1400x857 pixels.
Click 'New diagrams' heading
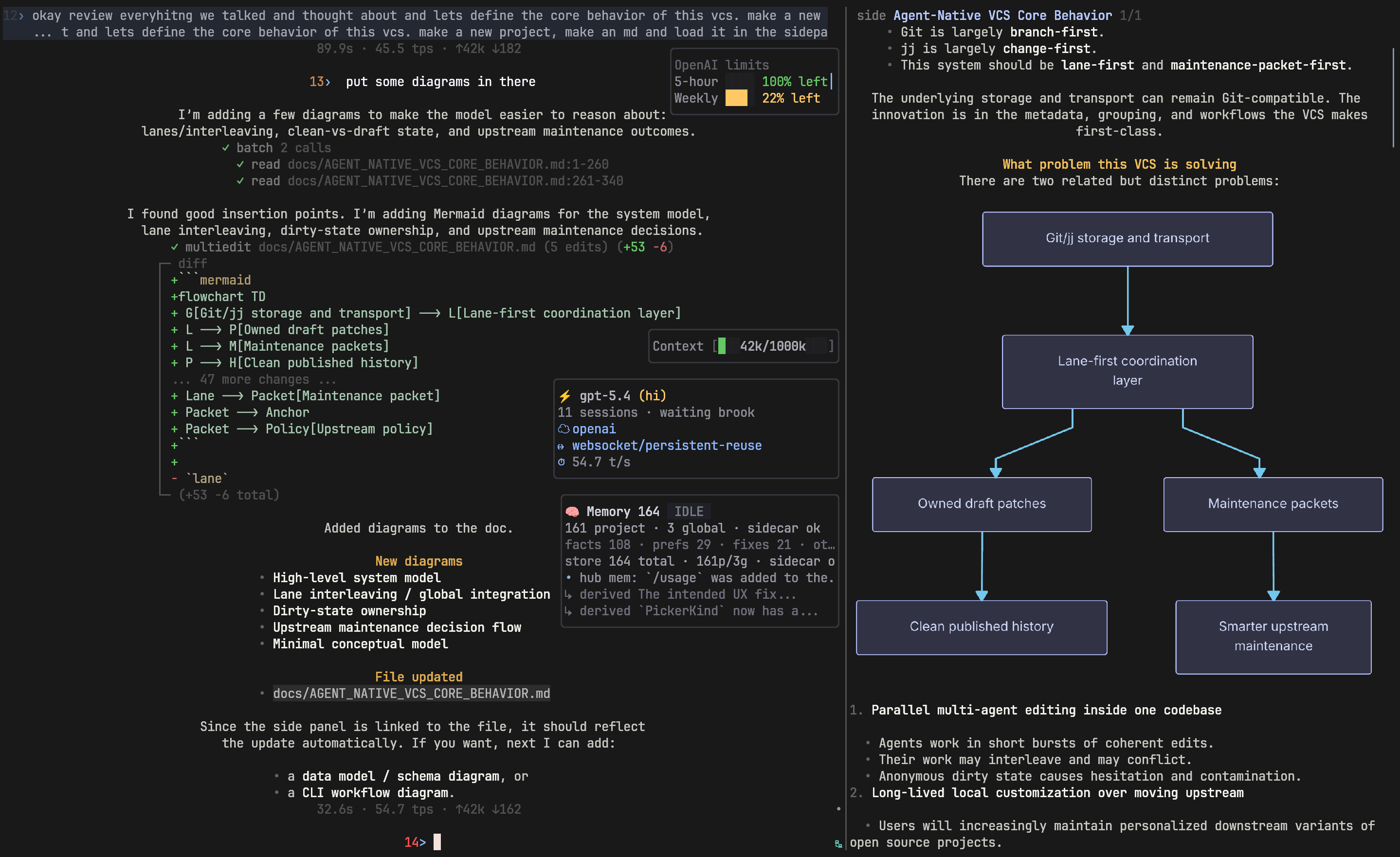point(419,561)
